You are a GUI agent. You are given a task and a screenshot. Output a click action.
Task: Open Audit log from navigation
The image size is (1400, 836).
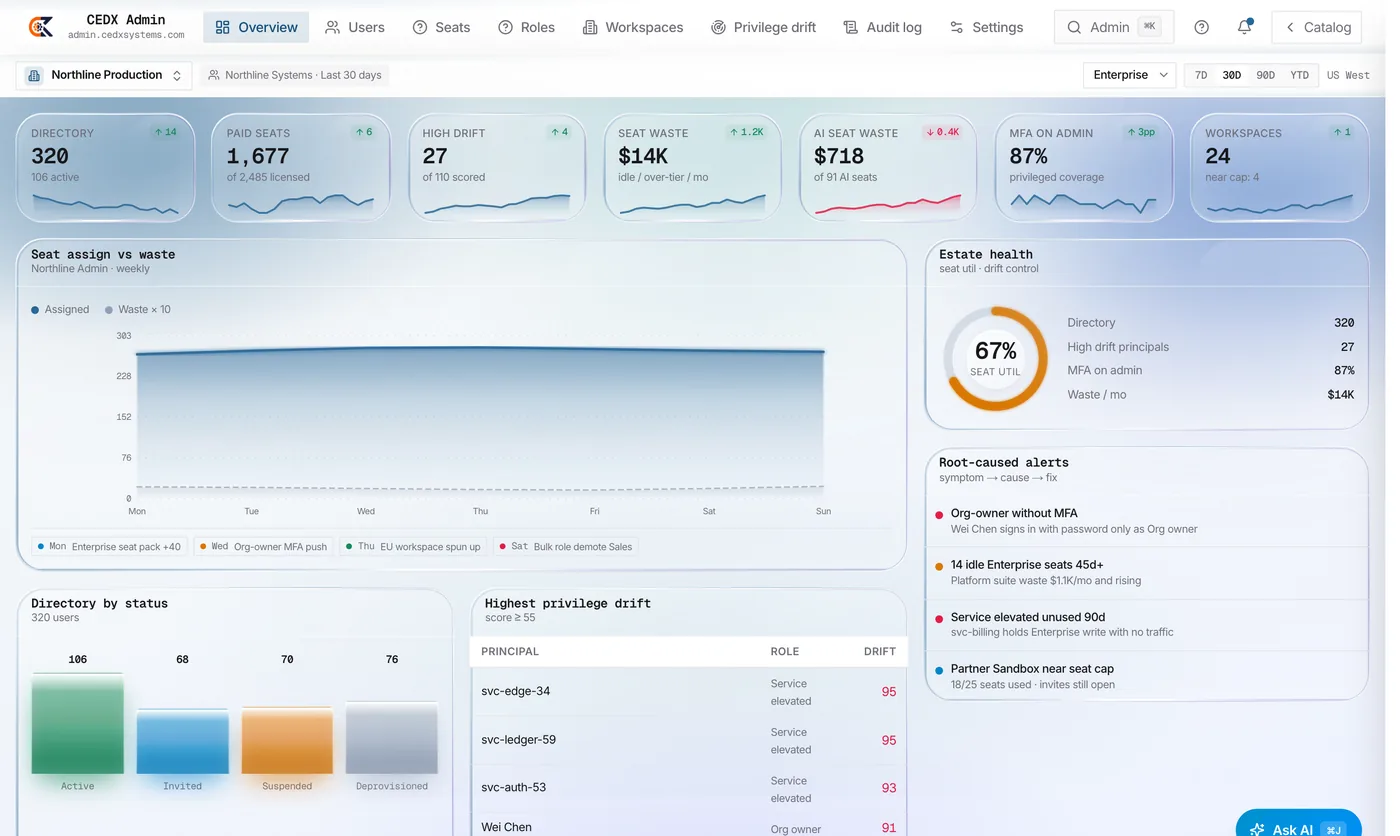(x=882, y=27)
